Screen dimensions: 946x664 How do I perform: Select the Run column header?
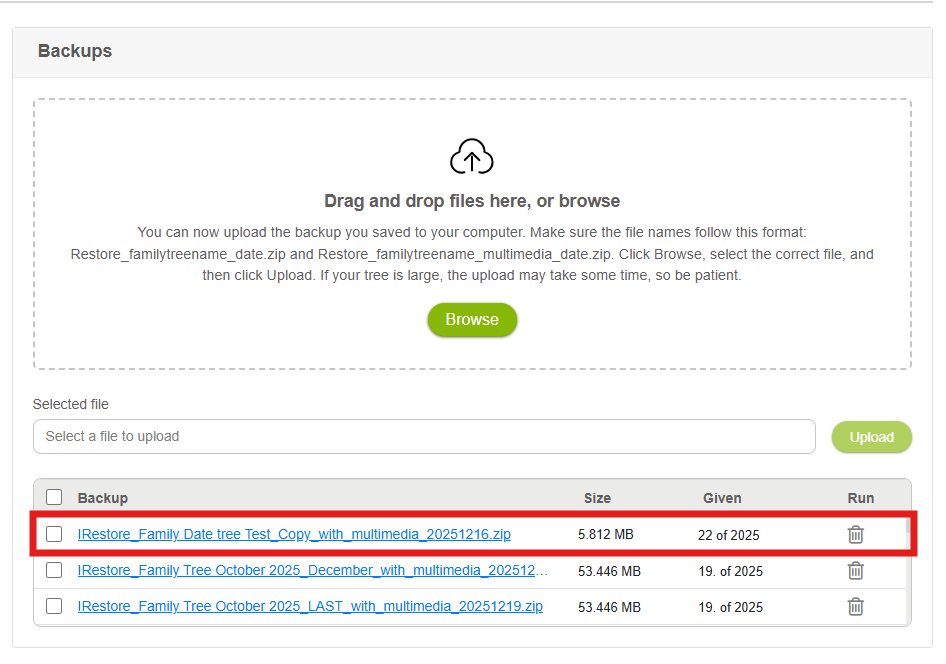pos(860,498)
